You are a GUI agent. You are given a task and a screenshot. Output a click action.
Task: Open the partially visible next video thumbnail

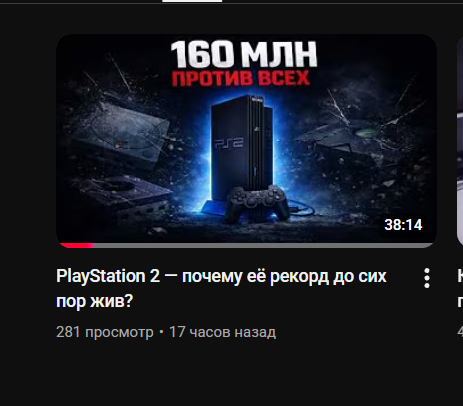click(460, 141)
